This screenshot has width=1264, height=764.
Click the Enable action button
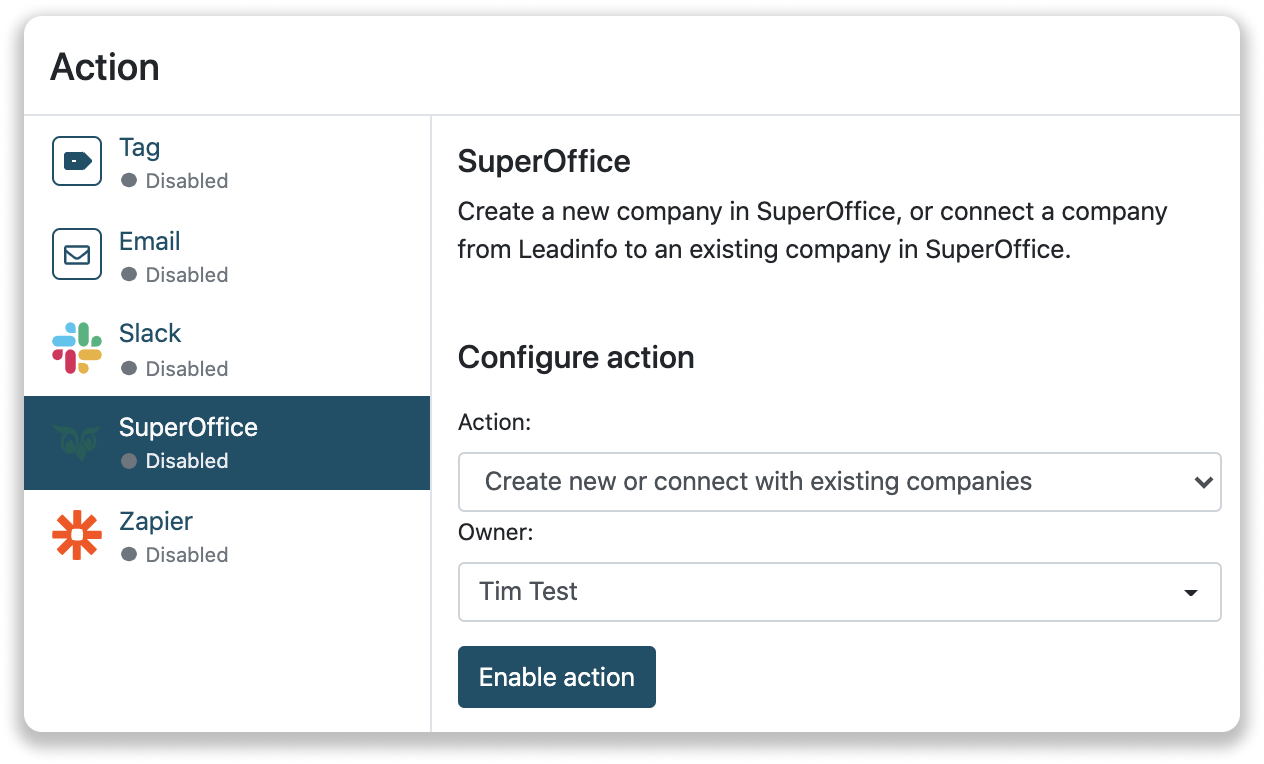[556, 677]
